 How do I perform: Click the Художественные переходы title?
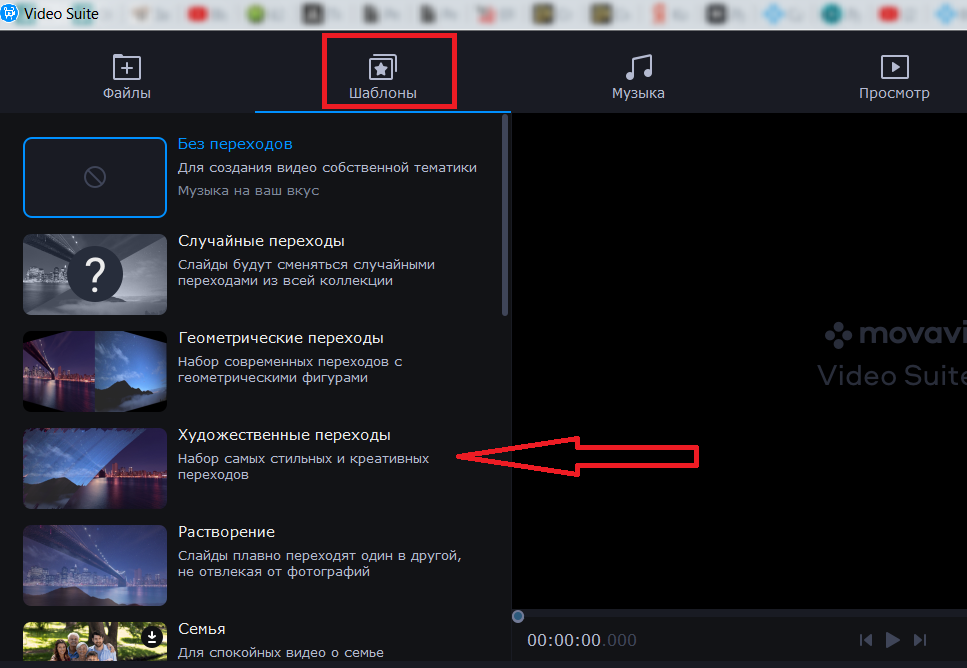pyautogui.click(x=284, y=435)
